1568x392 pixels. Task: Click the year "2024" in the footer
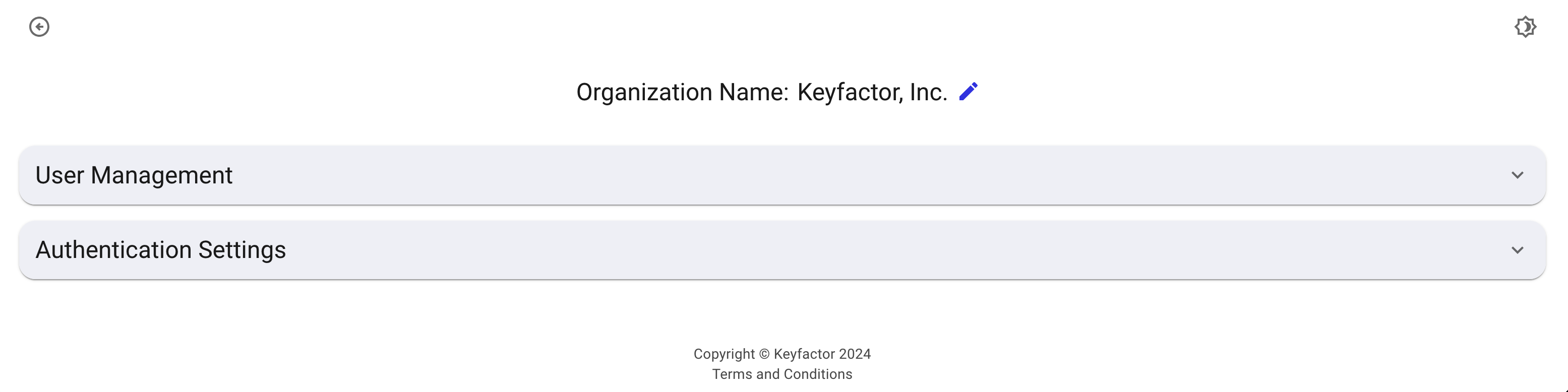(855, 354)
